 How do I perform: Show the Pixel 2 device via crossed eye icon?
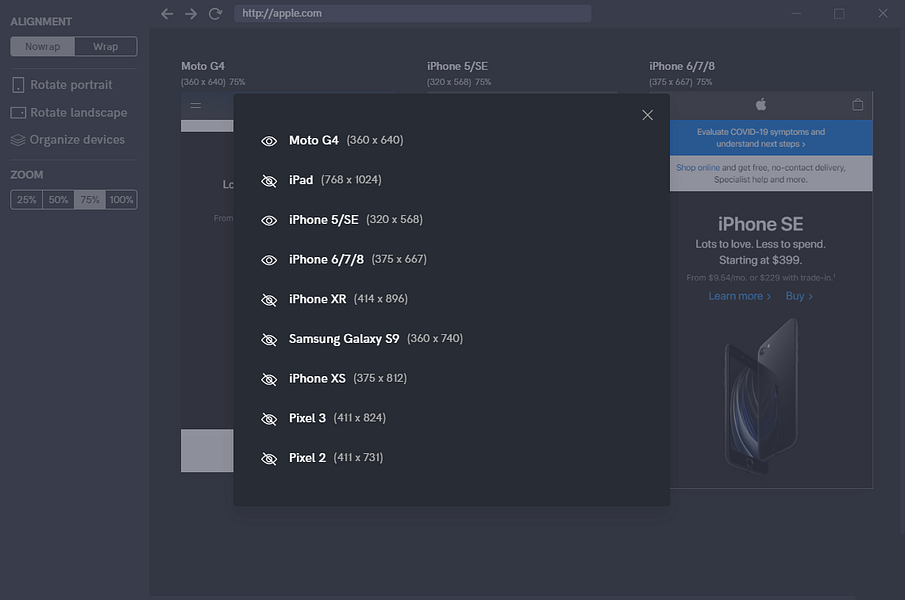pos(269,459)
